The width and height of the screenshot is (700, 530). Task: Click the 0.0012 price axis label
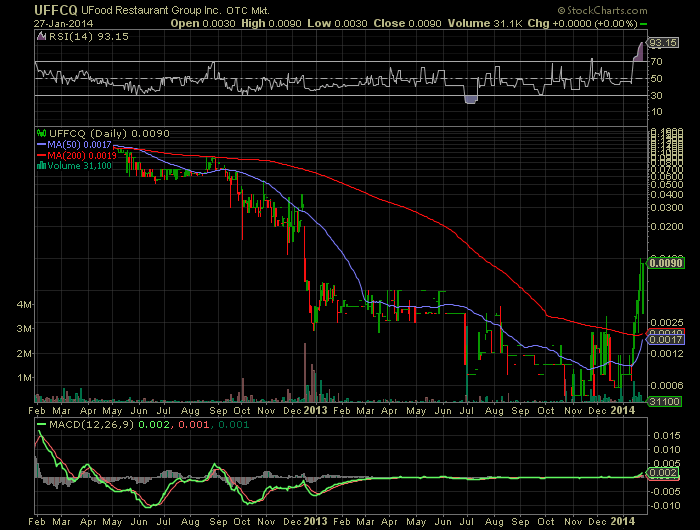point(667,354)
